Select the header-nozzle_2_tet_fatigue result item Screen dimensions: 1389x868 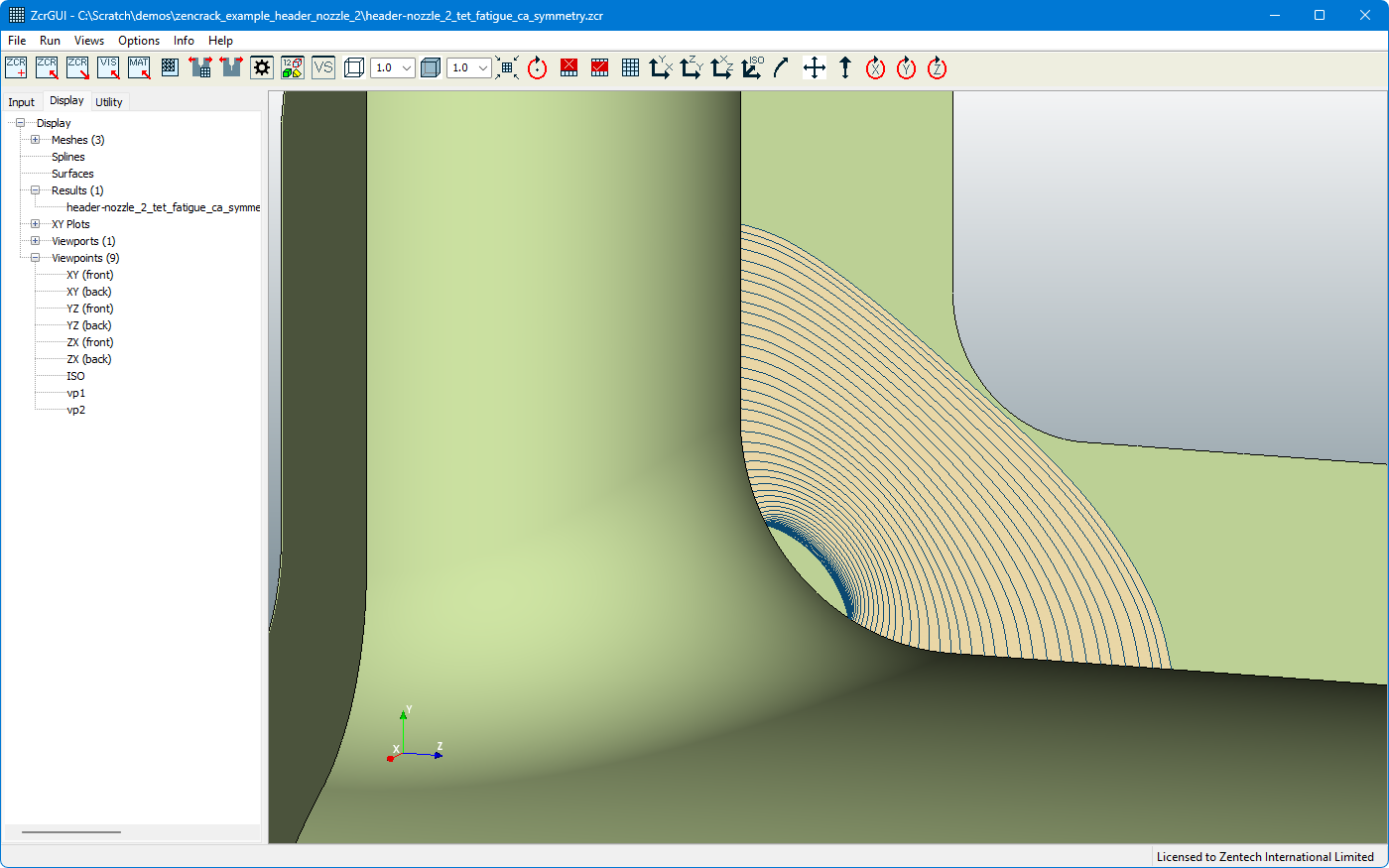click(x=163, y=207)
